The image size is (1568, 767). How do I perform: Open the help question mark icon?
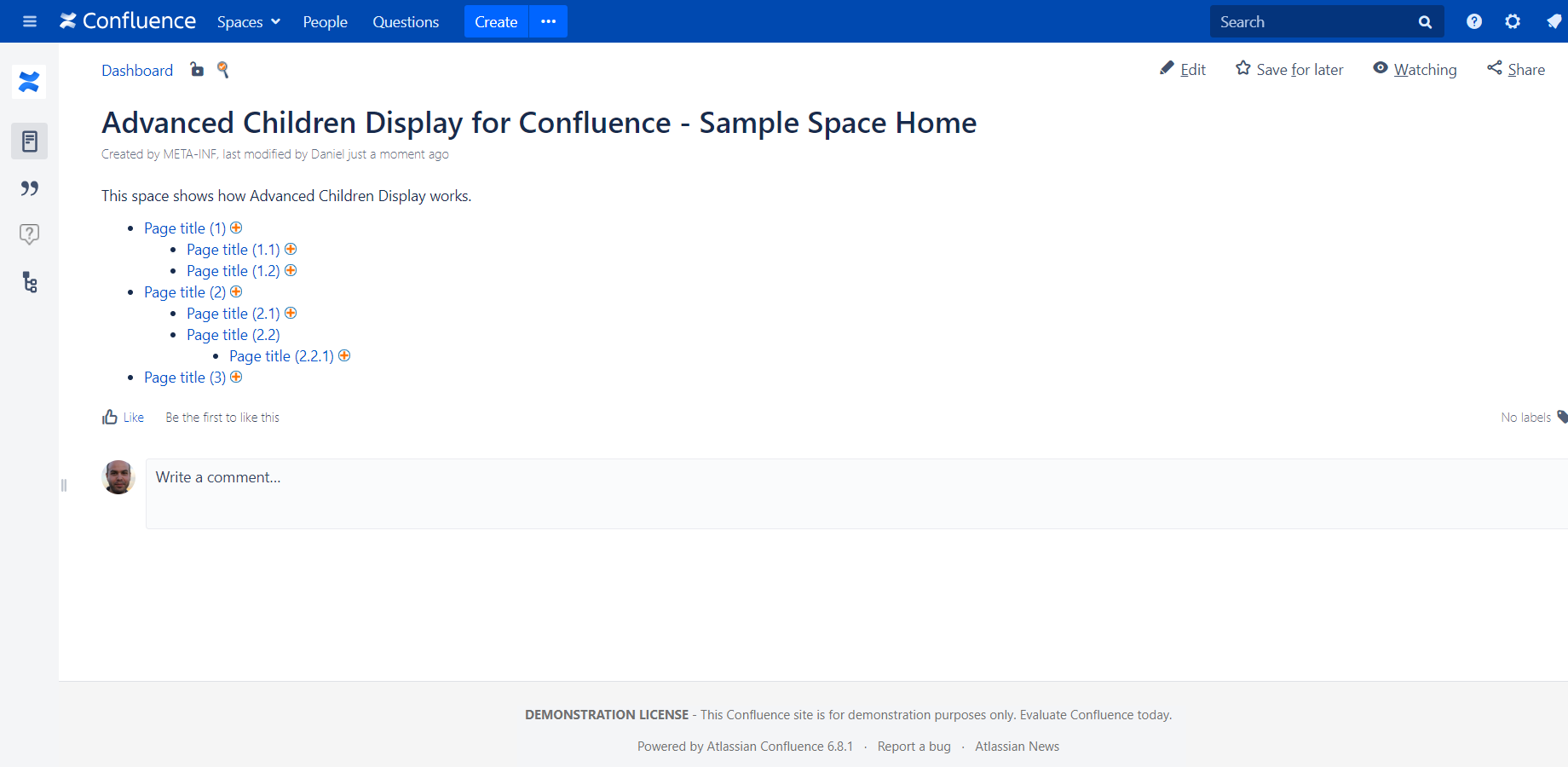[x=1474, y=22]
